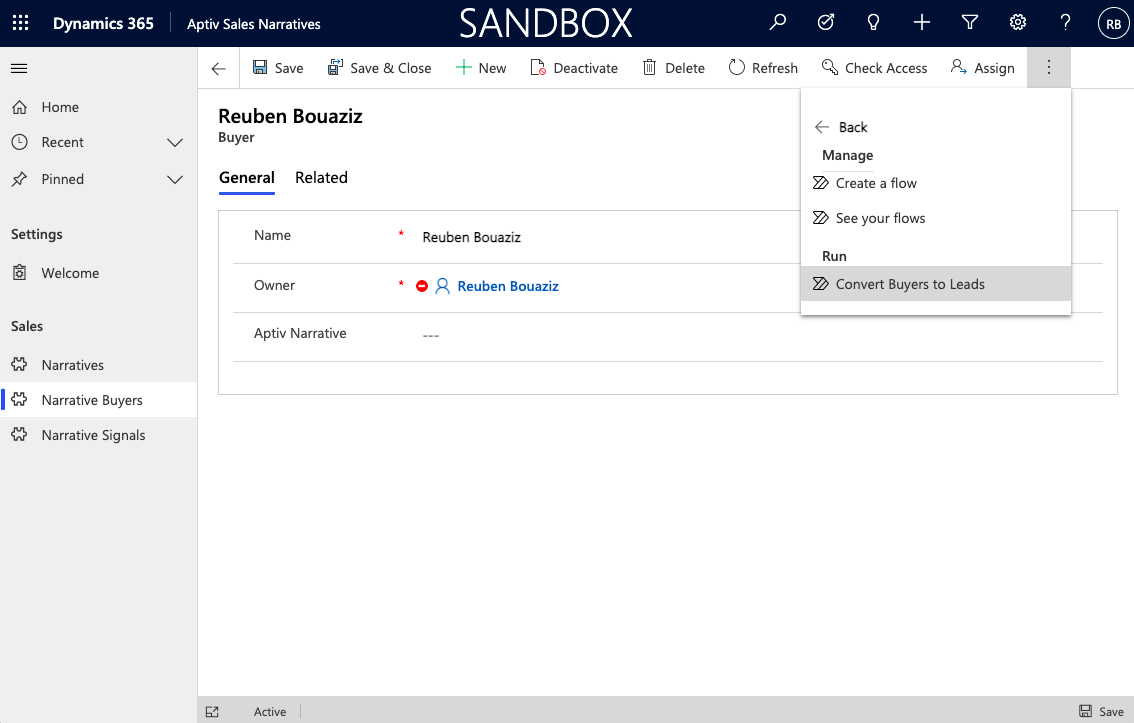Click the Narrative Signals puzzle icon
The image size is (1134, 723).
click(20, 435)
